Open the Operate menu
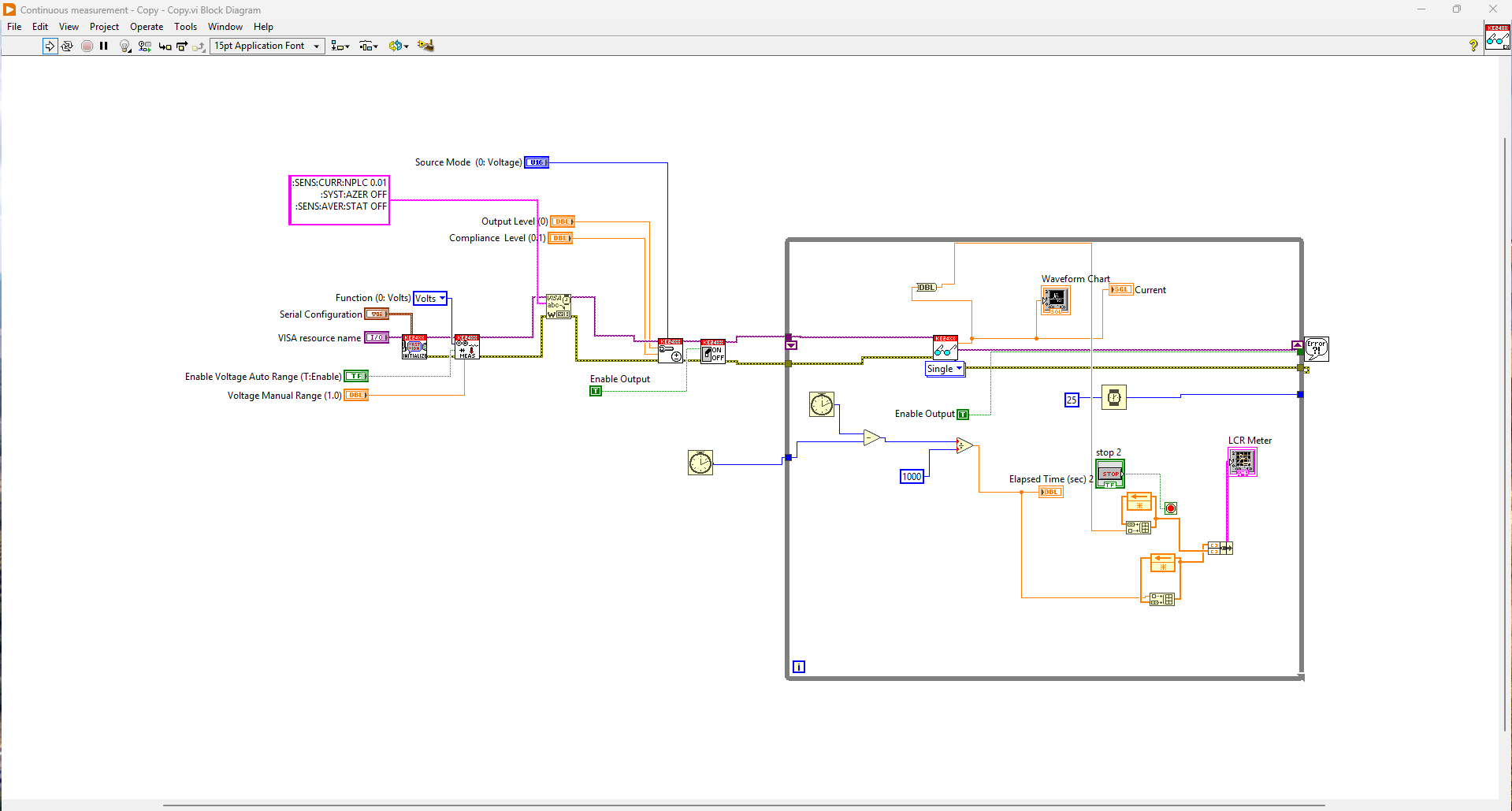Viewport: 1512px width, 811px height. pos(147,27)
